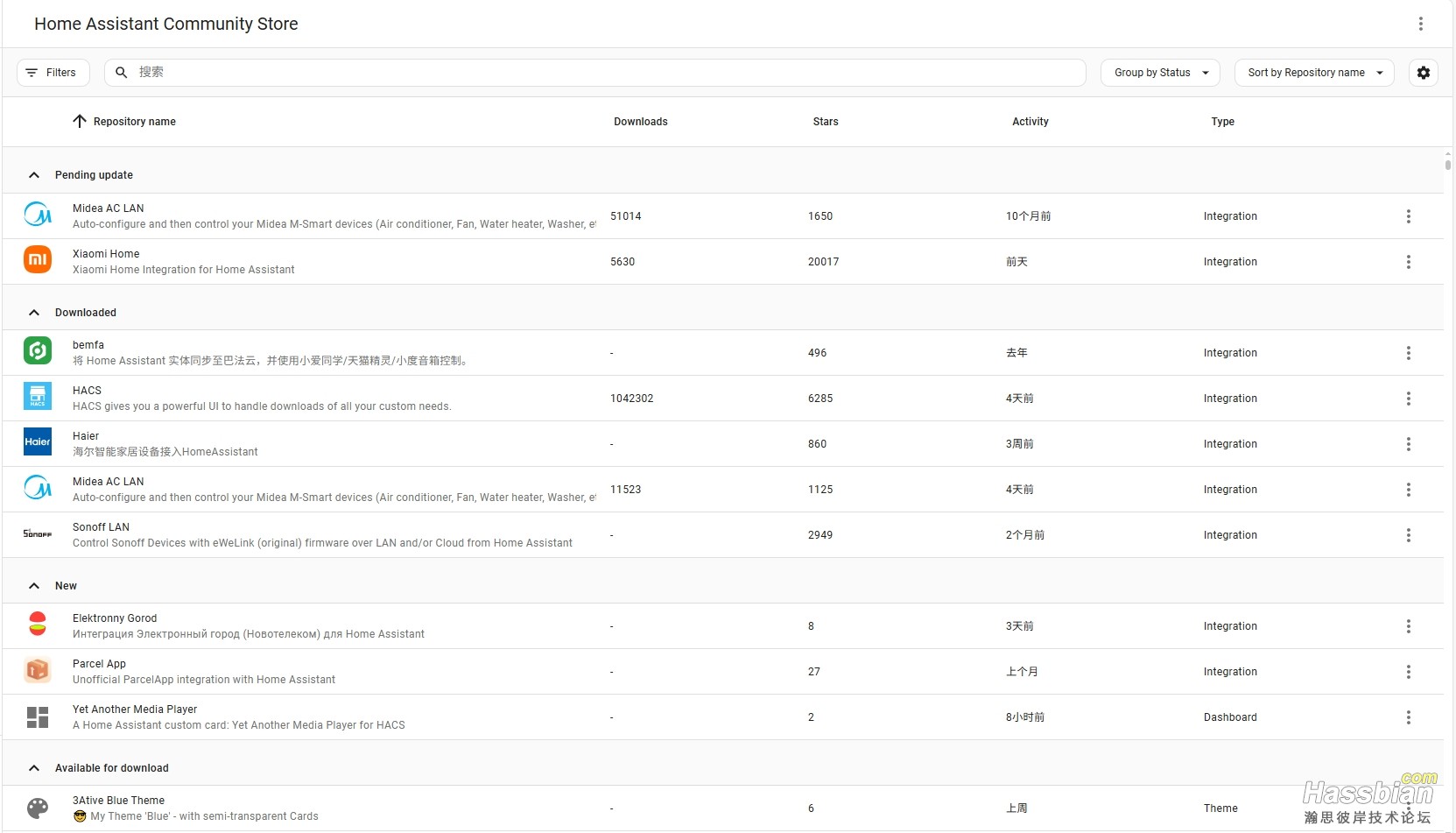Image resolution: width=1456 pixels, height=833 pixels.
Task: Click 3Ative Blue Theme palette icon
Action: coord(38,808)
